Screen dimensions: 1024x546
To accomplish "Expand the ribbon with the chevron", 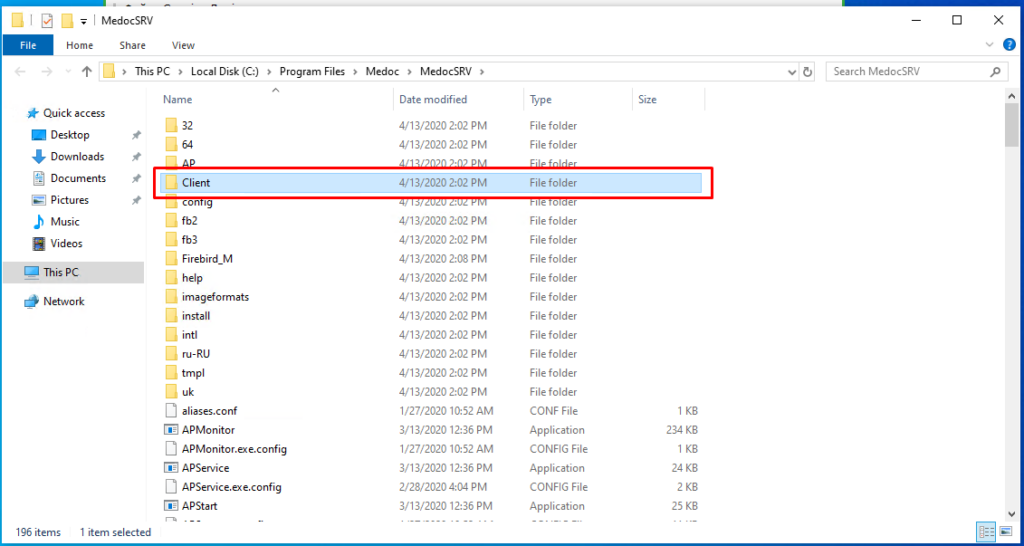I will click(991, 45).
